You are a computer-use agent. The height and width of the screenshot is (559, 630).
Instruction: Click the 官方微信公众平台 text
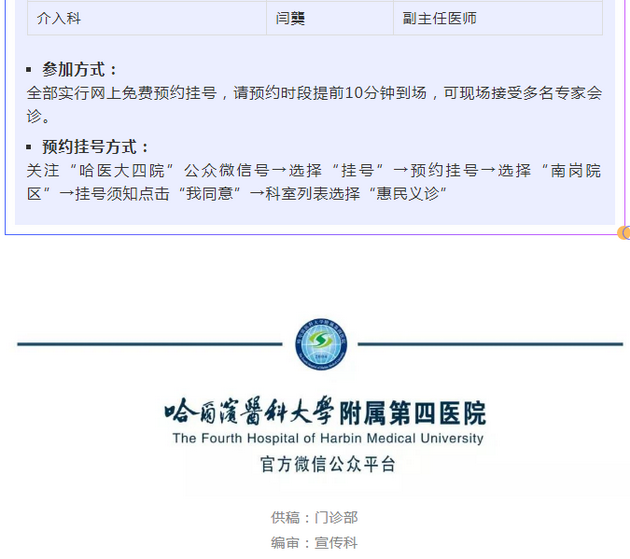[327, 464]
